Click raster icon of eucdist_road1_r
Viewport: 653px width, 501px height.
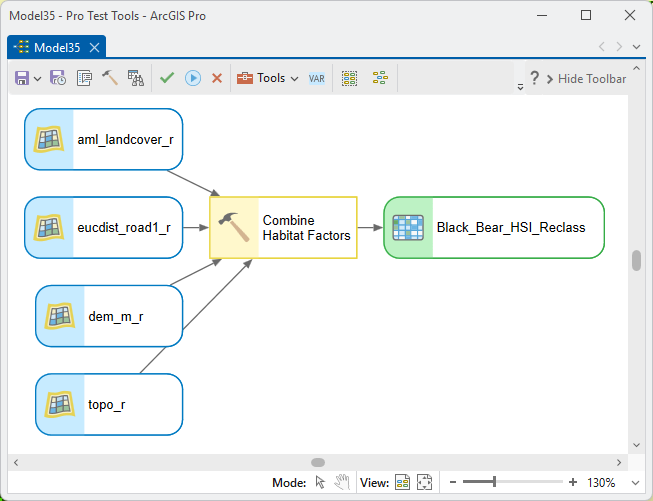49,227
